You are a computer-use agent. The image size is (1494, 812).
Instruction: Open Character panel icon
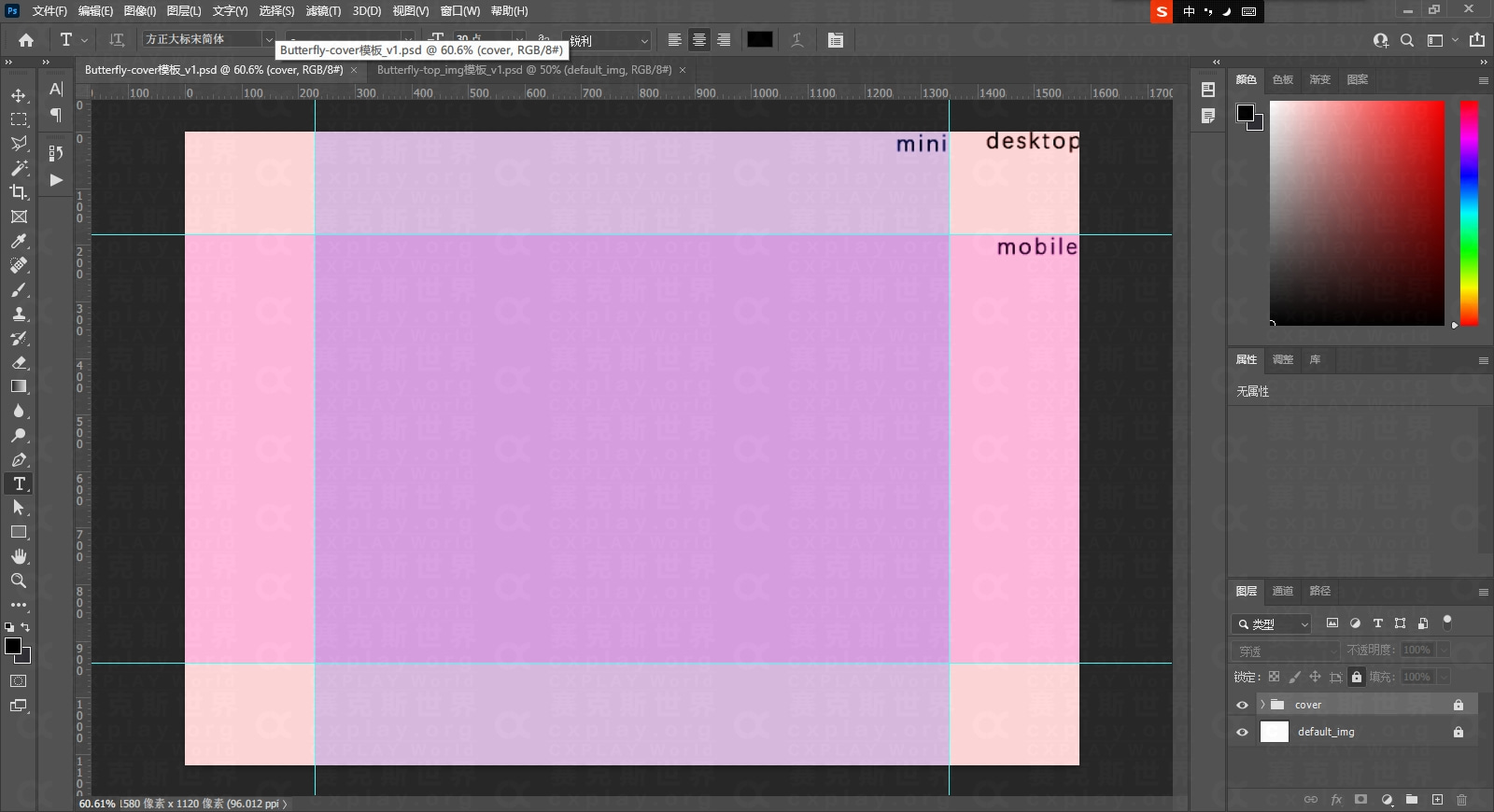coord(56,89)
